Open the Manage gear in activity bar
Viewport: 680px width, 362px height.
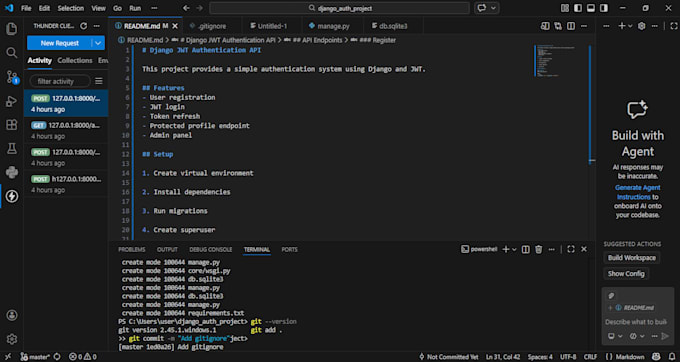[12, 339]
